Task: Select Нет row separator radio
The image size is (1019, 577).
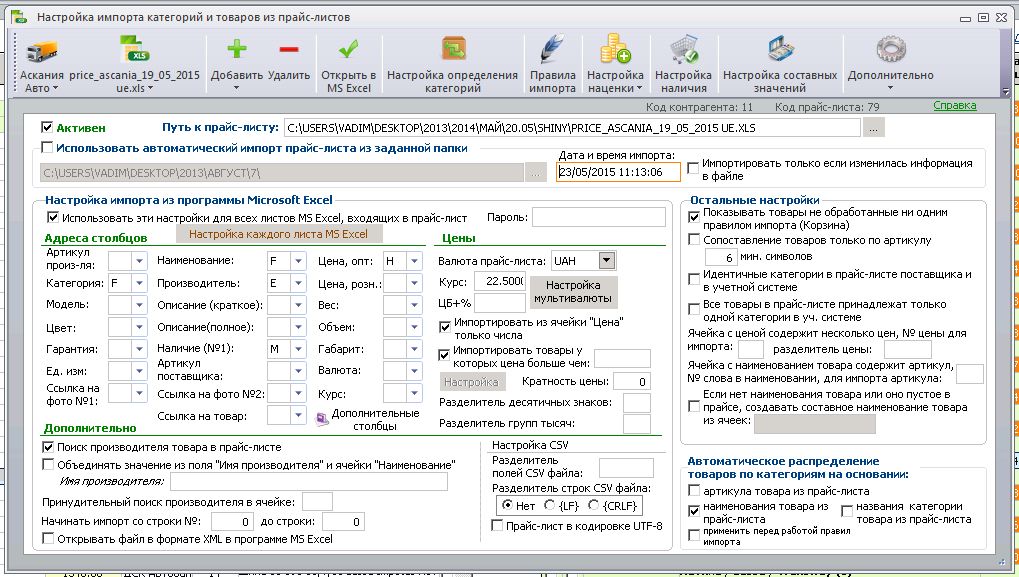Action: coord(508,505)
